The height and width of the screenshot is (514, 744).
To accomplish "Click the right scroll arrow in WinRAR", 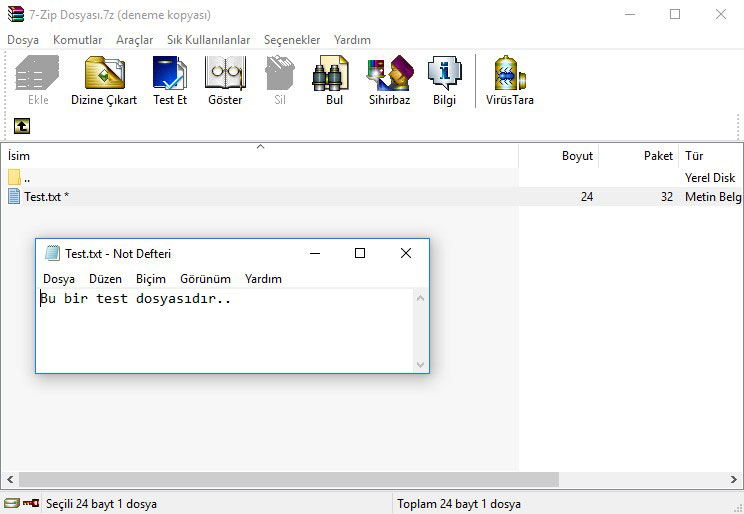I will pos(734,479).
